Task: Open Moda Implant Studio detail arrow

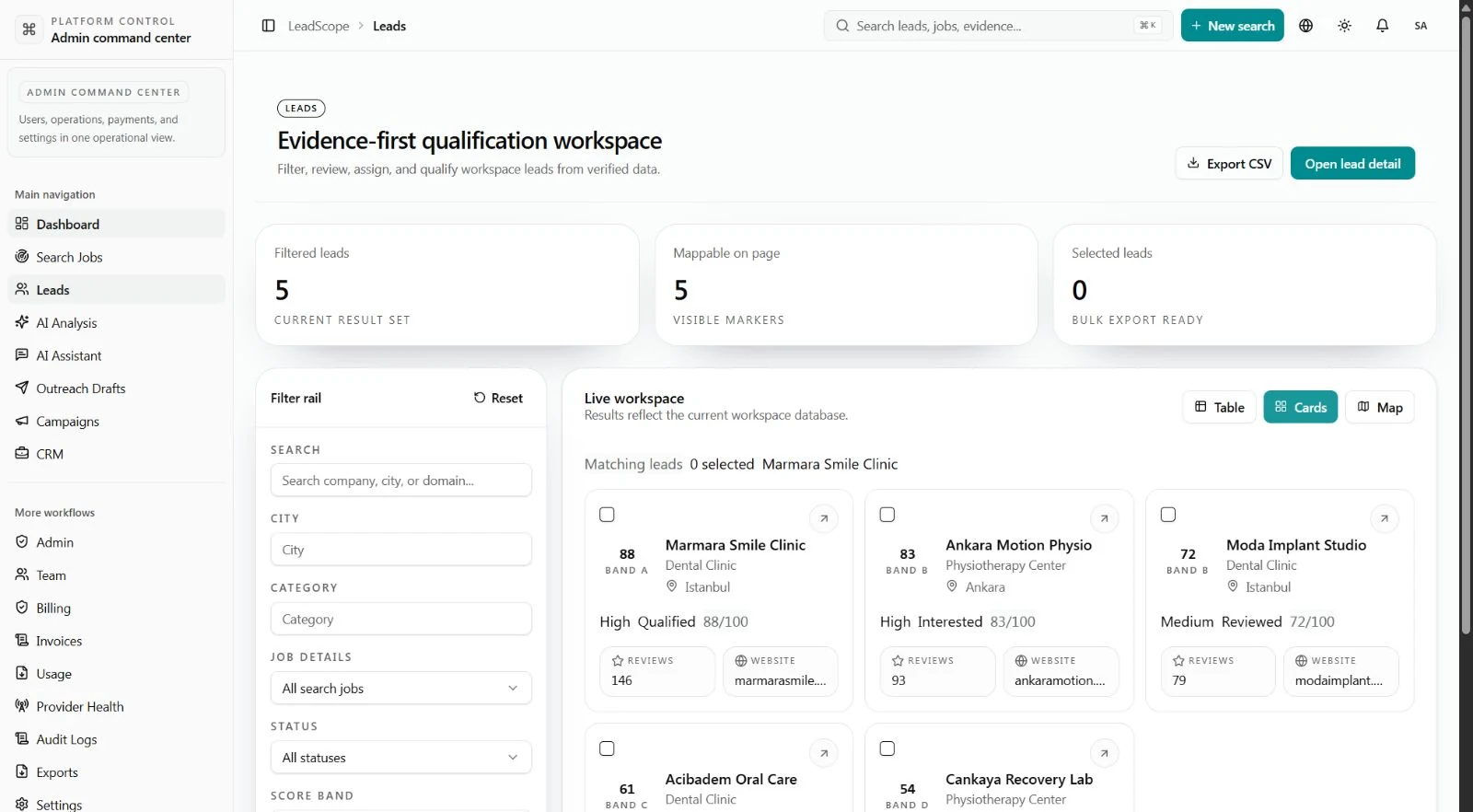Action: tap(1384, 518)
